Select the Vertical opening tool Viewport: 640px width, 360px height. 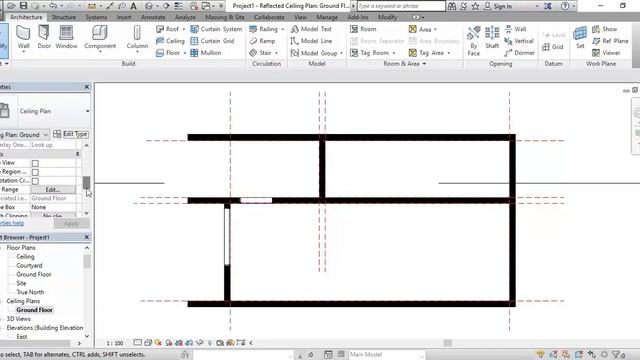click(x=519, y=41)
